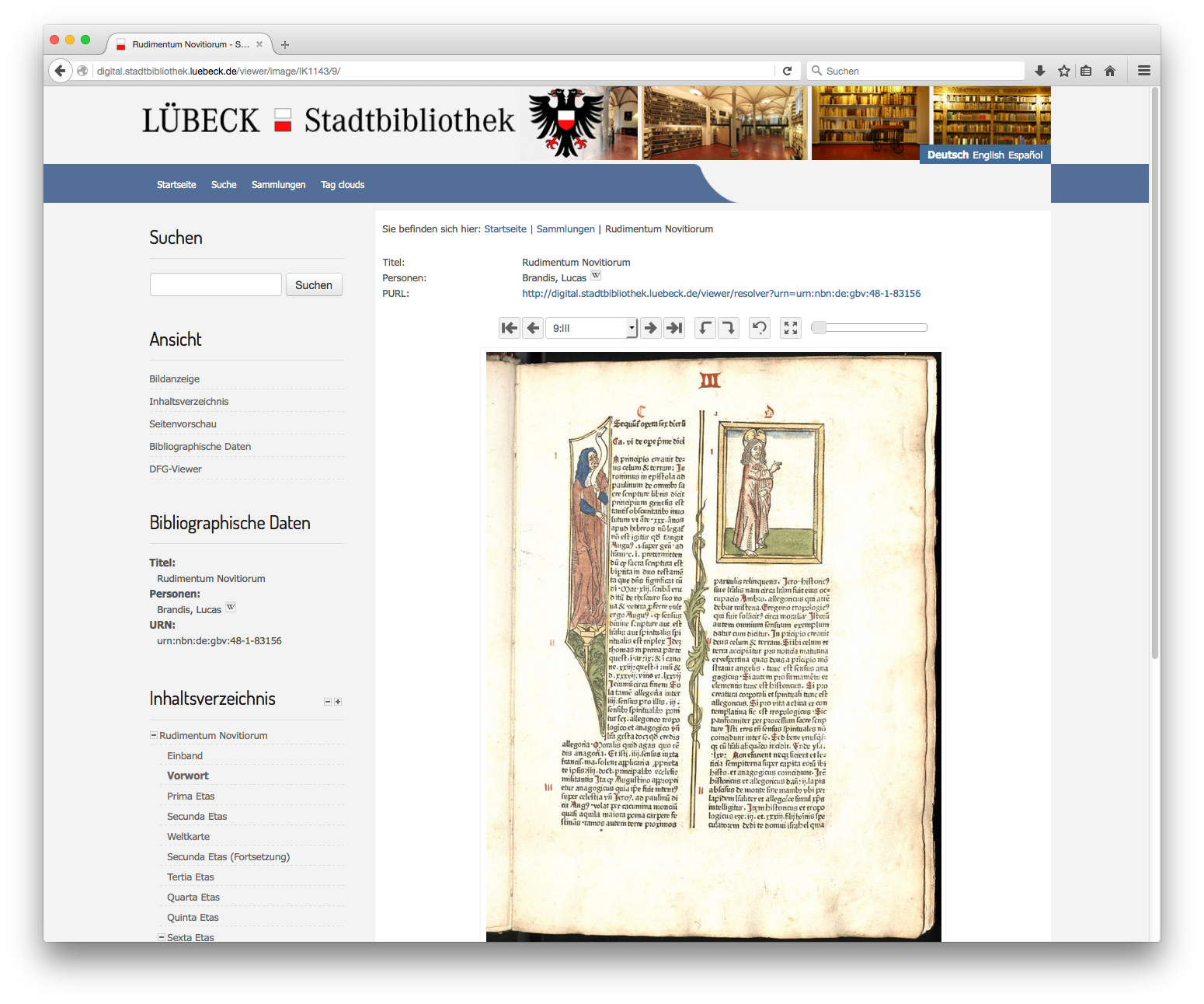This screenshot has height=1004, width=1204.
Task: Open Bibliographische Daten view link
Action: point(200,447)
